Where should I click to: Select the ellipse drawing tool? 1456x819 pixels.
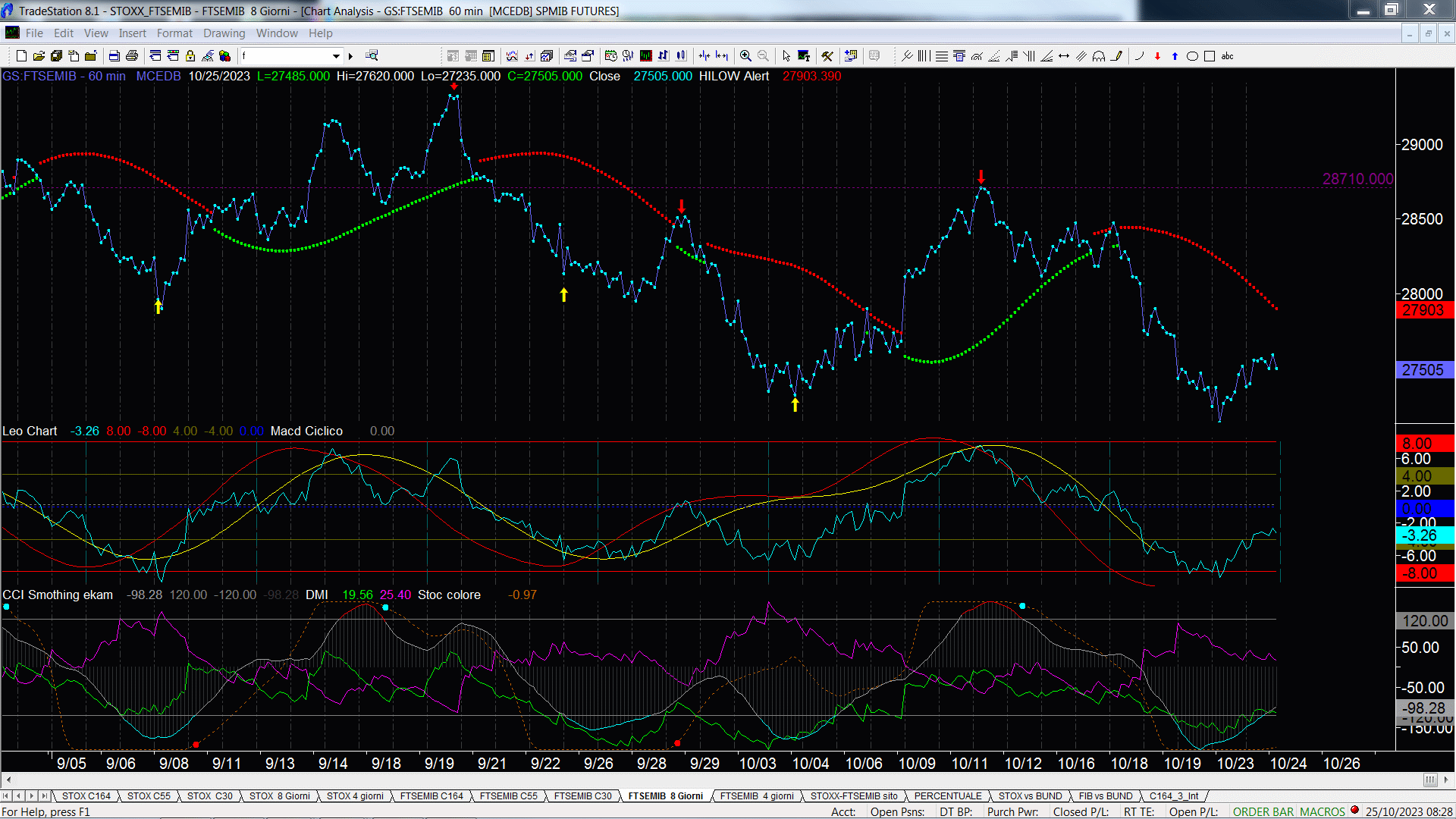1192,56
